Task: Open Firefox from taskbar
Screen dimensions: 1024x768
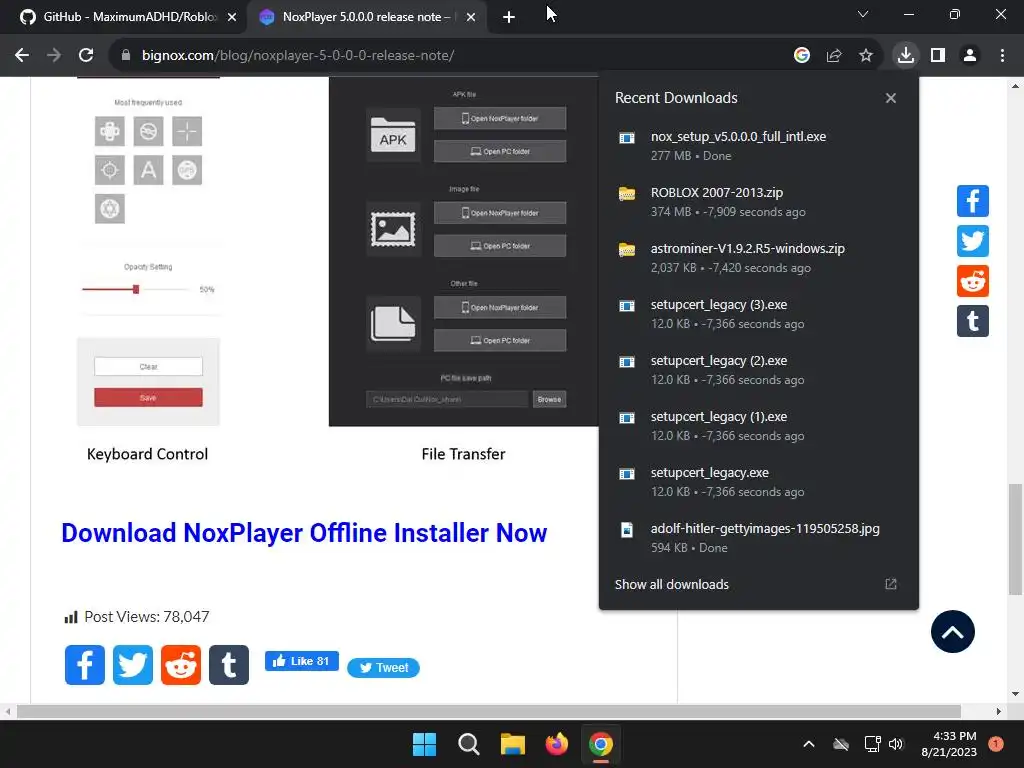Action: tap(556, 744)
